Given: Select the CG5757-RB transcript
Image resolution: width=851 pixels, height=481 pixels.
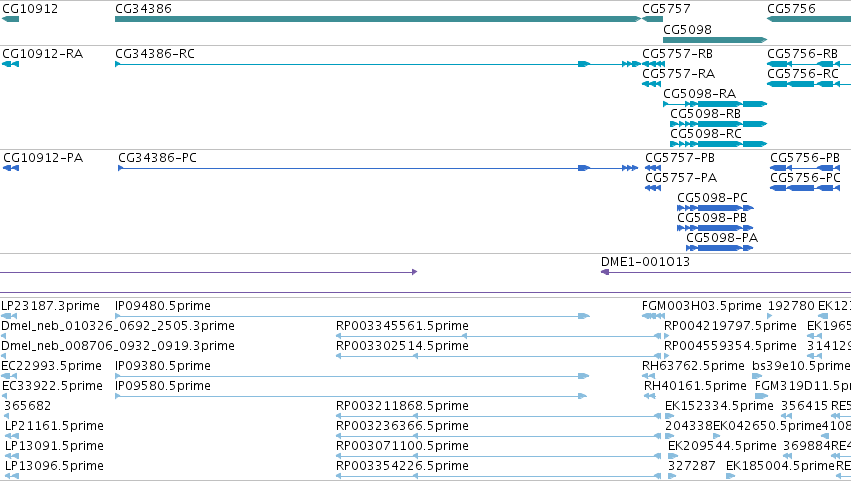Looking at the screenshot, I should coord(677,54).
